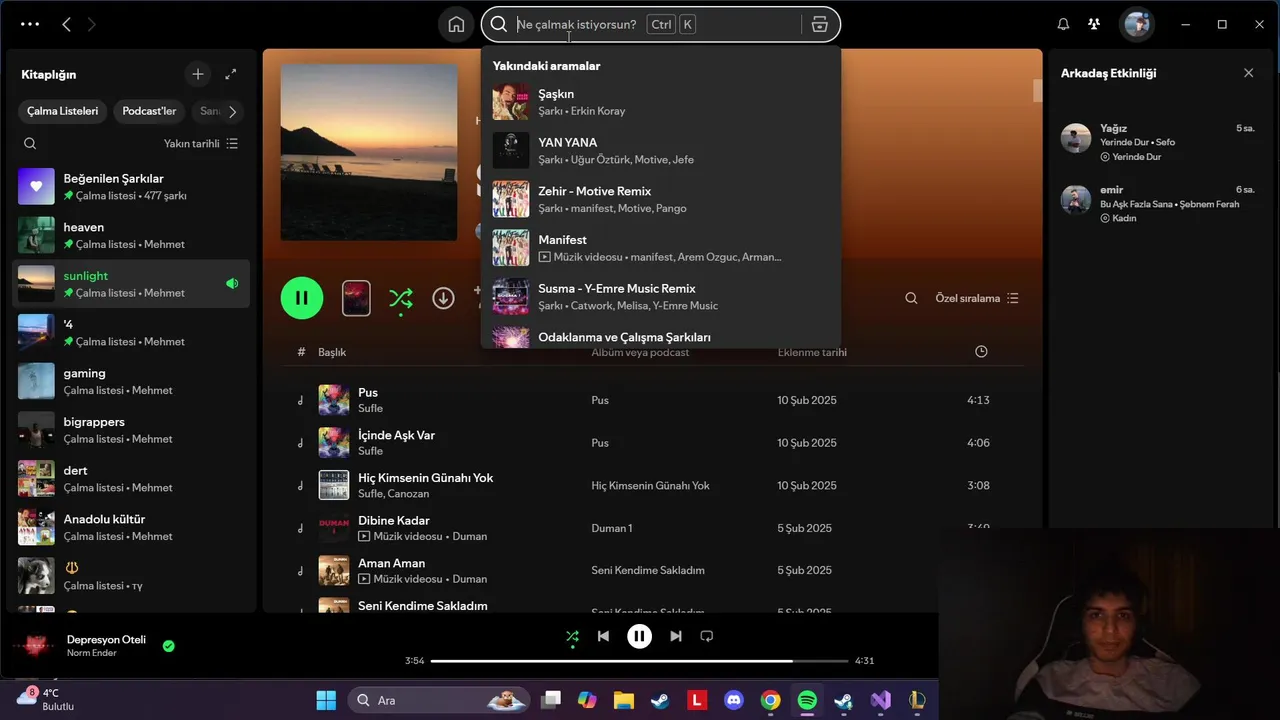Viewport: 1280px width, 720px height.
Task: Download the playlist with arrow icon
Action: point(443,298)
